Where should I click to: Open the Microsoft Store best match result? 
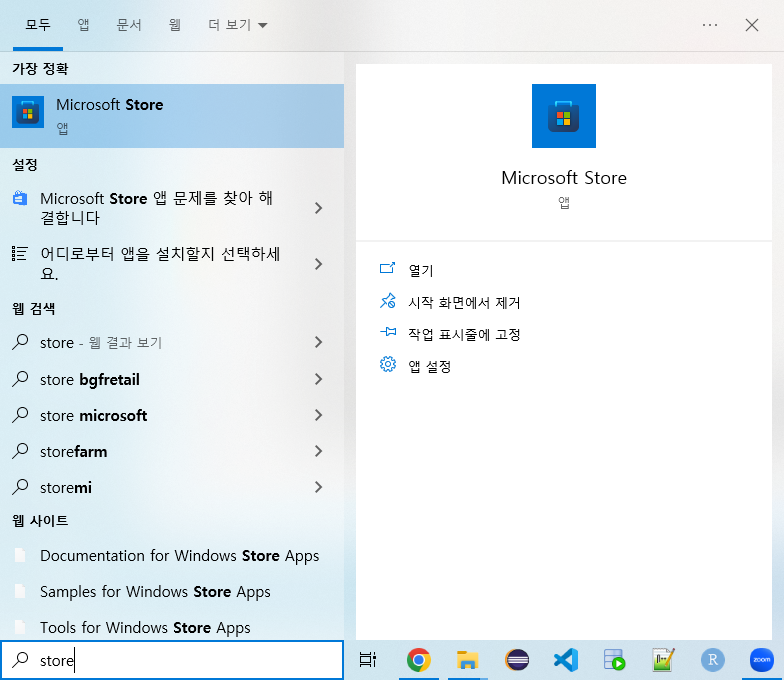point(172,116)
